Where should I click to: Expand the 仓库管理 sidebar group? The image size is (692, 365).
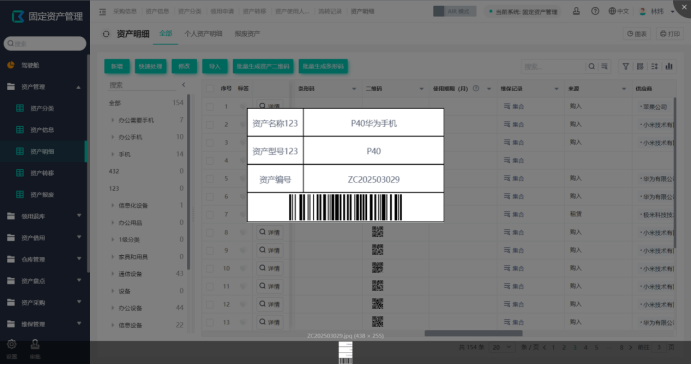tap(79, 259)
